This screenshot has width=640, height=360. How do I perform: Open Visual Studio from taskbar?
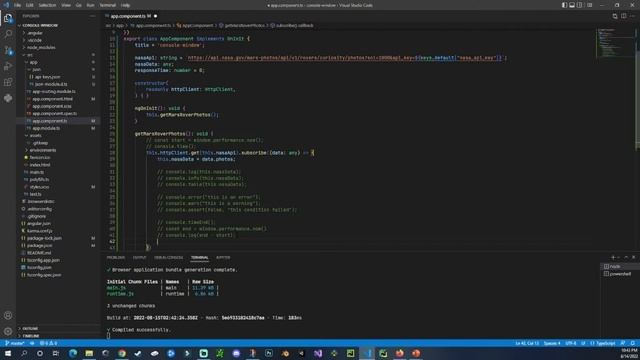click(x=318, y=353)
